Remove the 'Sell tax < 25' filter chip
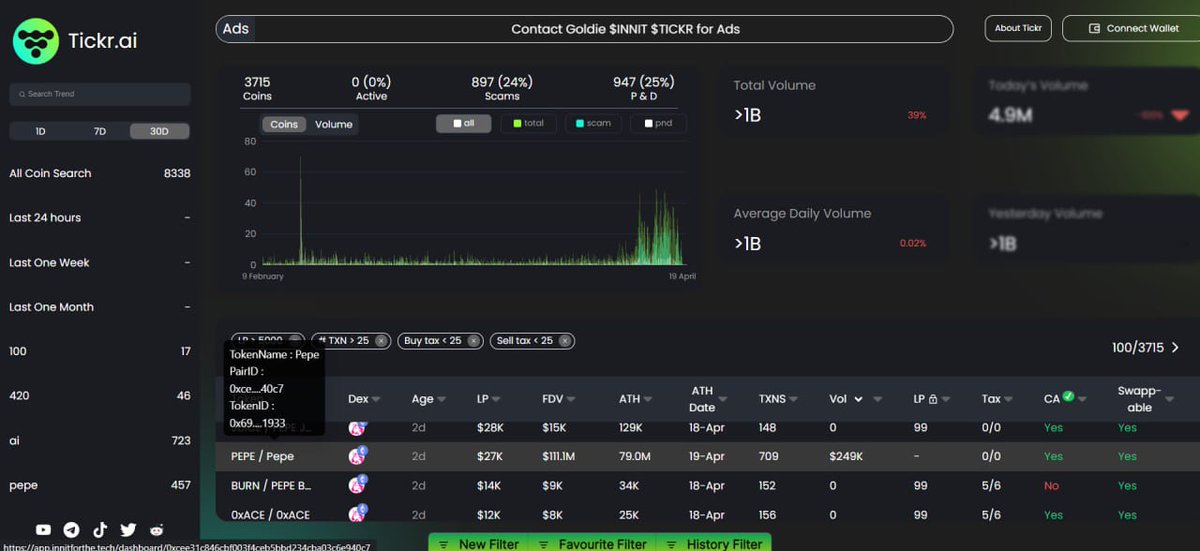Viewport: 1200px width, 551px height. [x=565, y=341]
